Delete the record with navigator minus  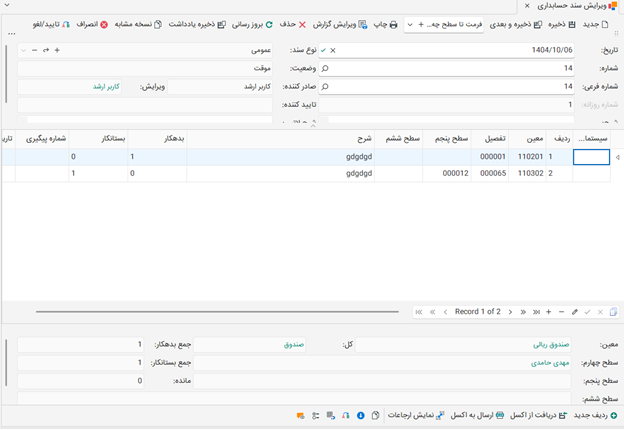coord(562,312)
